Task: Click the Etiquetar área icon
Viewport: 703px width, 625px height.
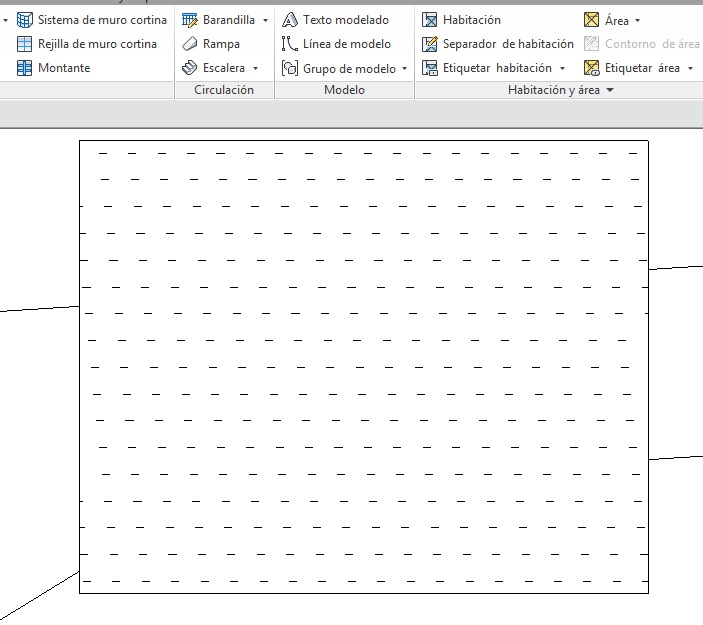Action: (592, 68)
